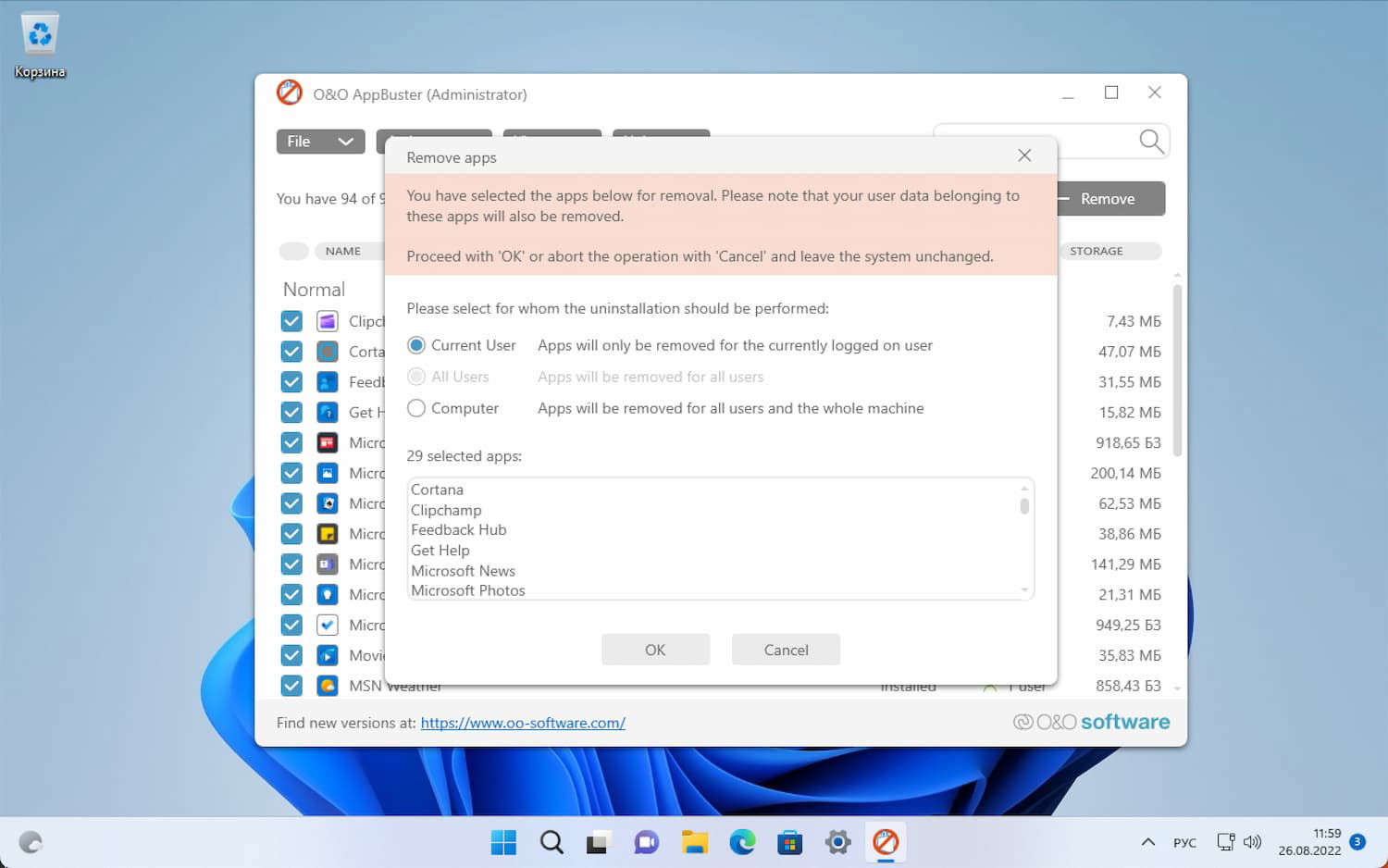Image resolution: width=1388 pixels, height=868 pixels.
Task: Select Get Help in the selected apps list
Action: [440, 551]
